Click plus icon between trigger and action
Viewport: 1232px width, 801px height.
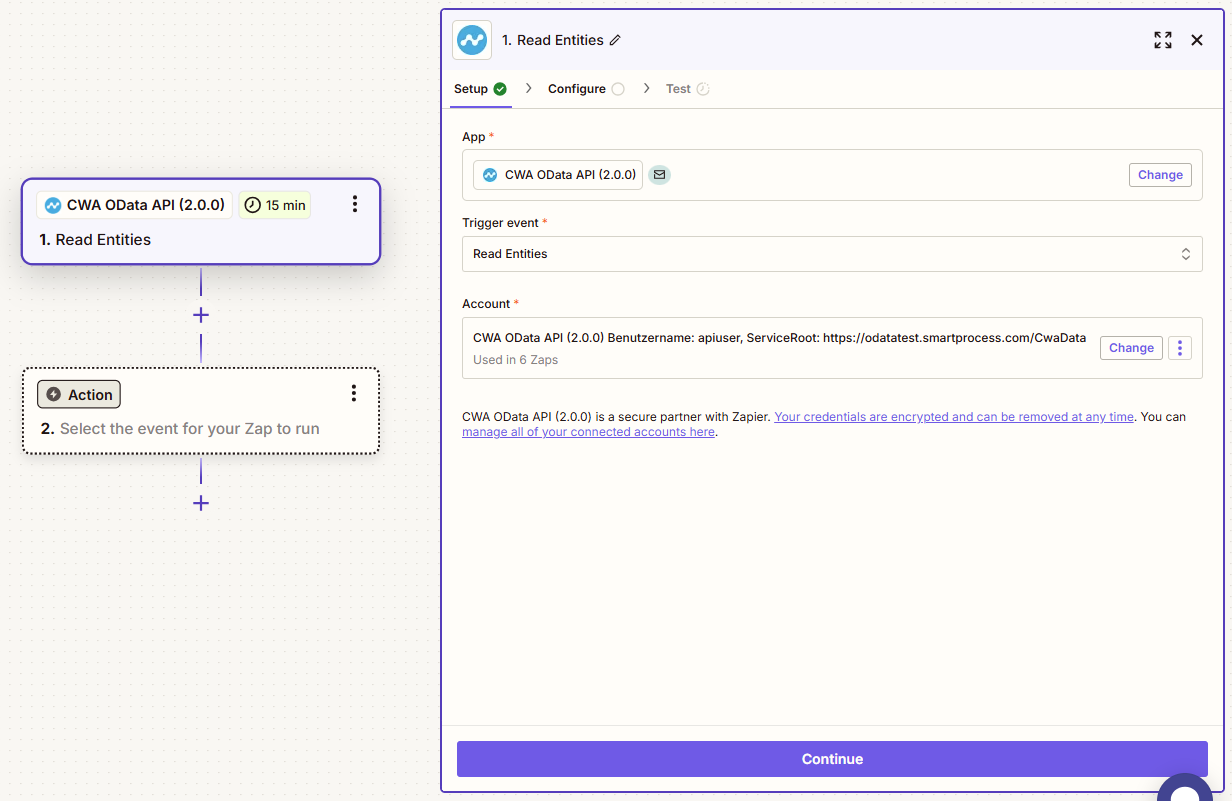pyautogui.click(x=201, y=315)
